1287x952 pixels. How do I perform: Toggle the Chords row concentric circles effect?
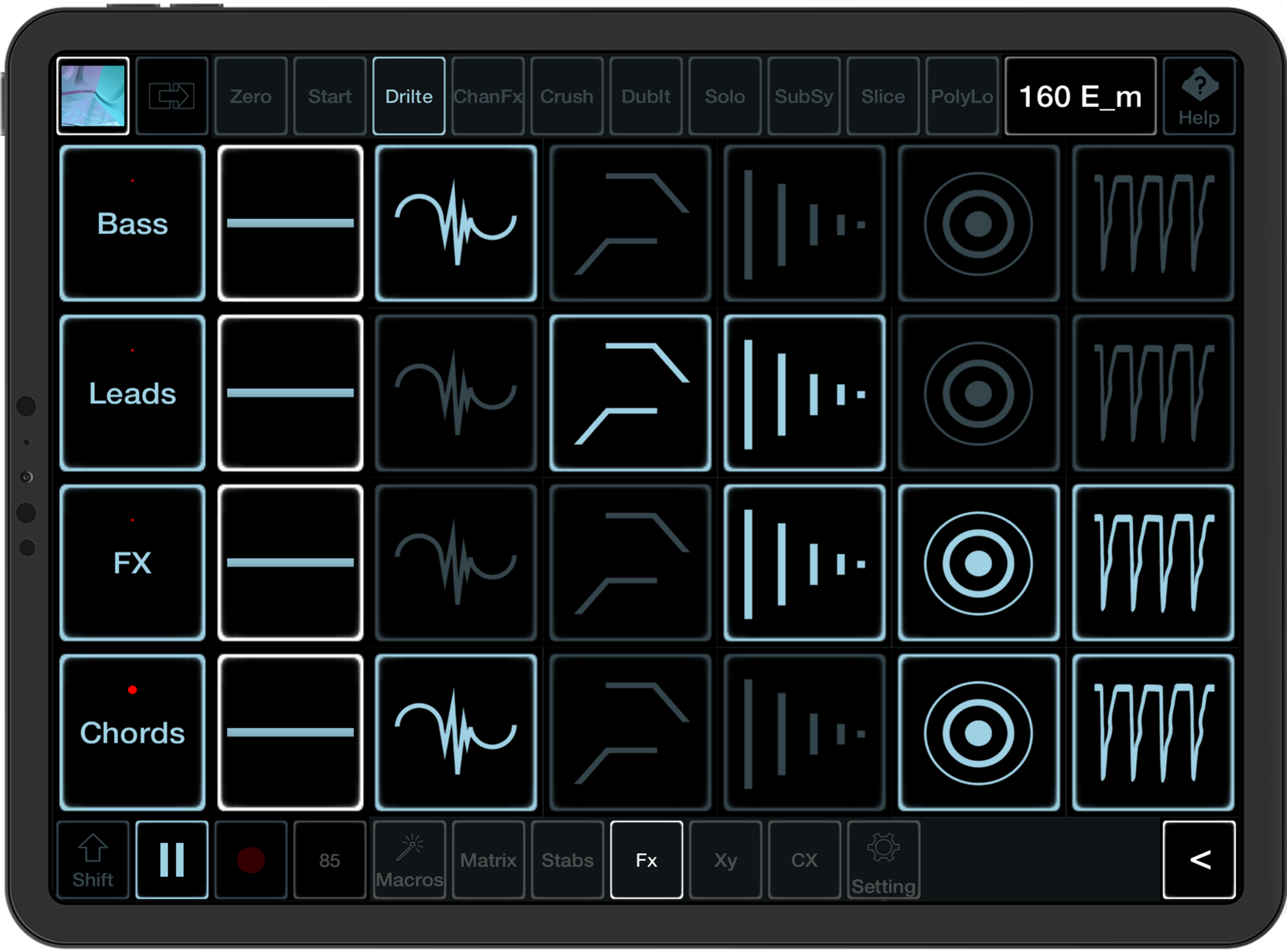978,732
